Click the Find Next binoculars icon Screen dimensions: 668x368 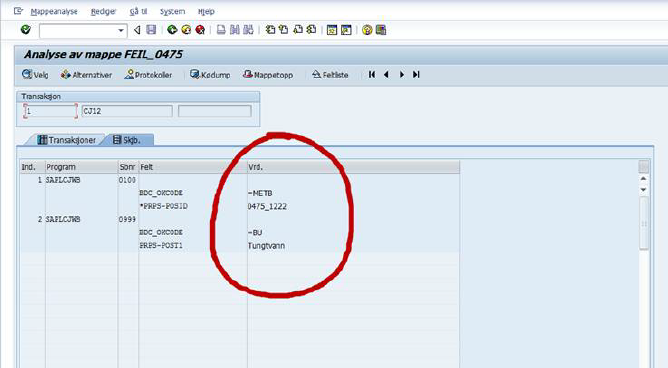click(x=248, y=30)
